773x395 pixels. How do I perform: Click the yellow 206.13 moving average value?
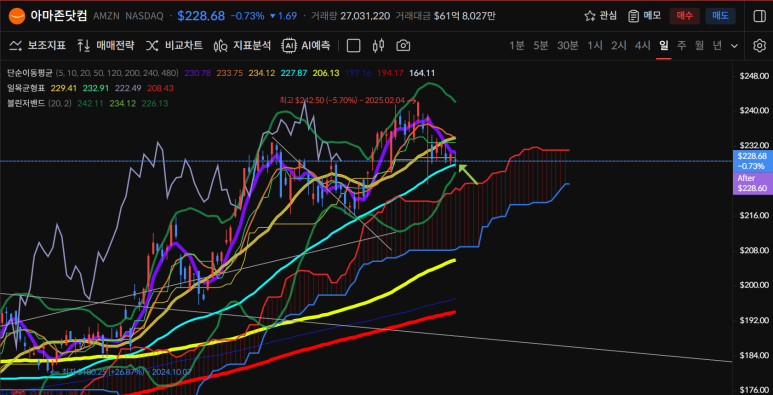[326, 73]
